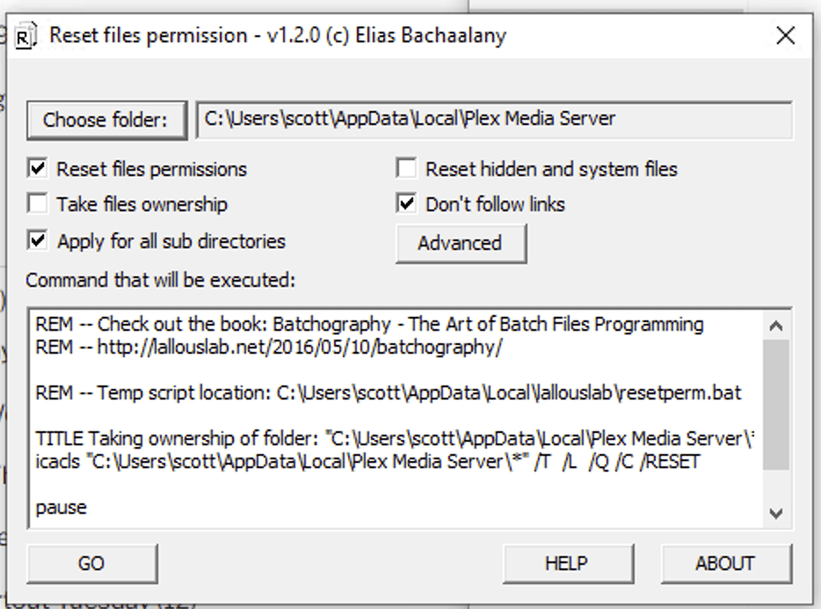Uncheck Reset files permissions checkbox

(x=38, y=169)
